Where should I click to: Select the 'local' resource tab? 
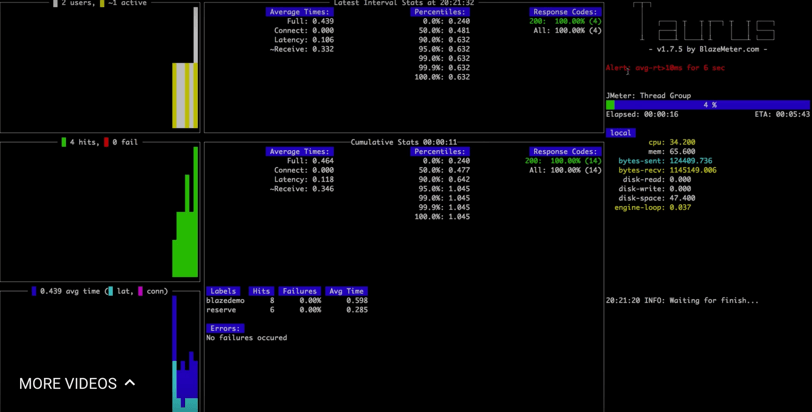620,133
